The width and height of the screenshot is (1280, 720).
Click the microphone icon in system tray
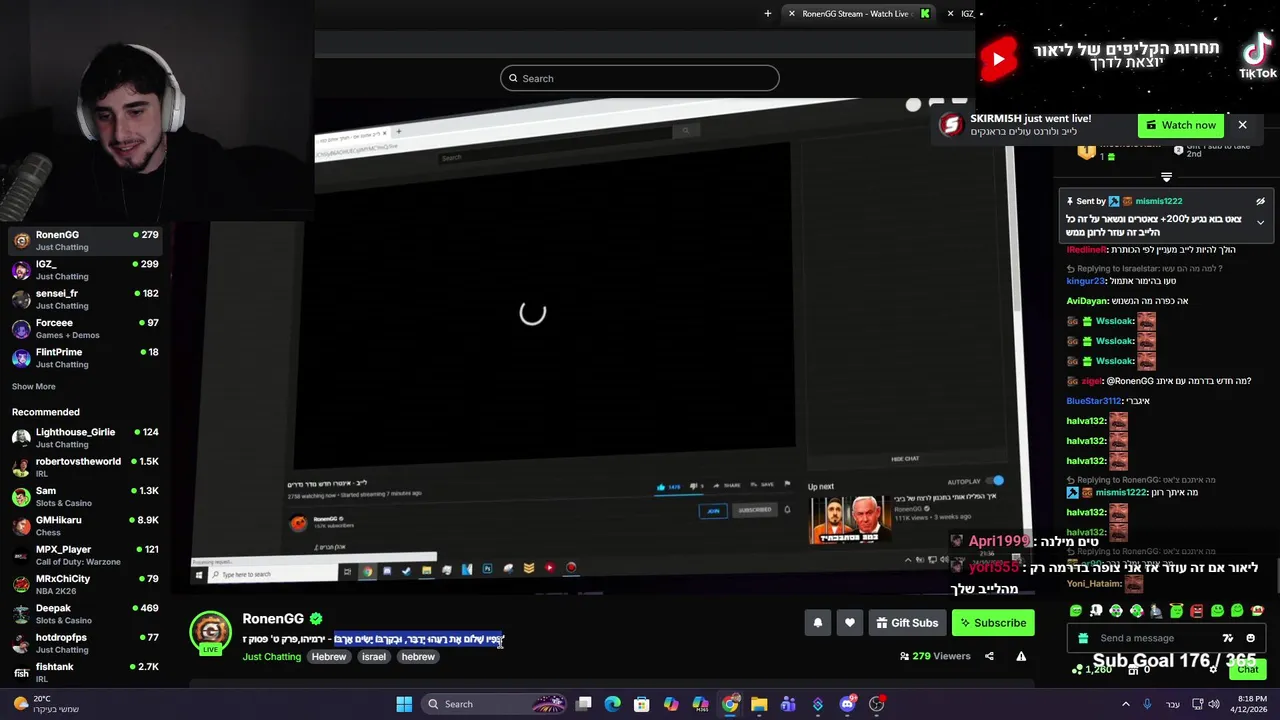1147,704
